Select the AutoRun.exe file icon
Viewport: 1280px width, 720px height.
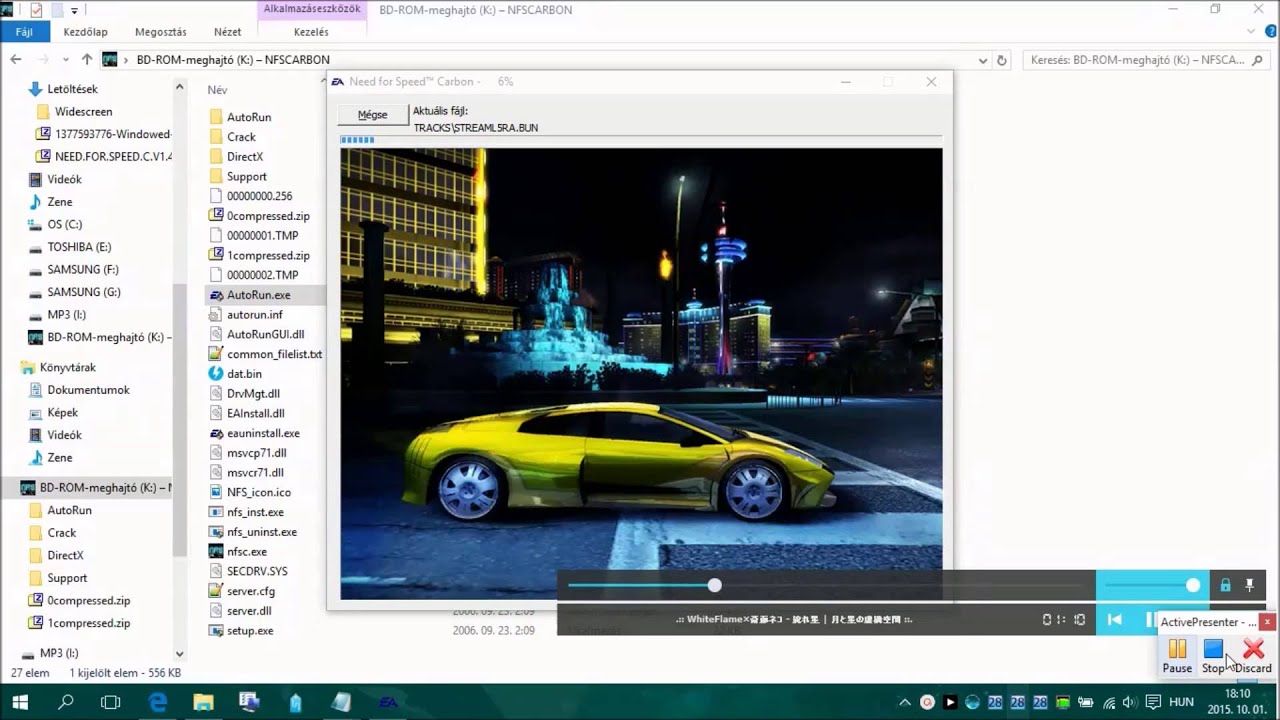215,295
